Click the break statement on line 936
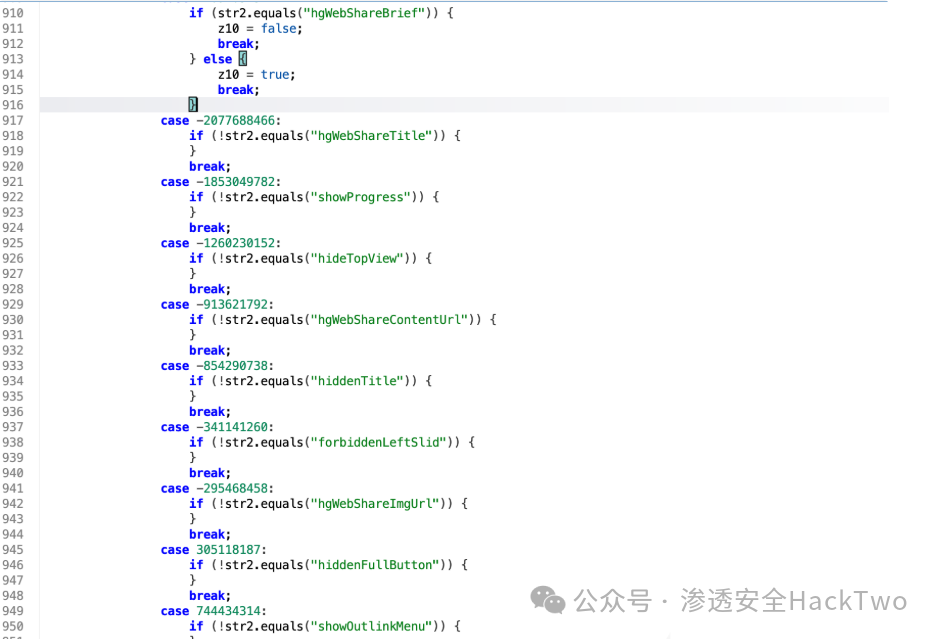 [x=209, y=412]
